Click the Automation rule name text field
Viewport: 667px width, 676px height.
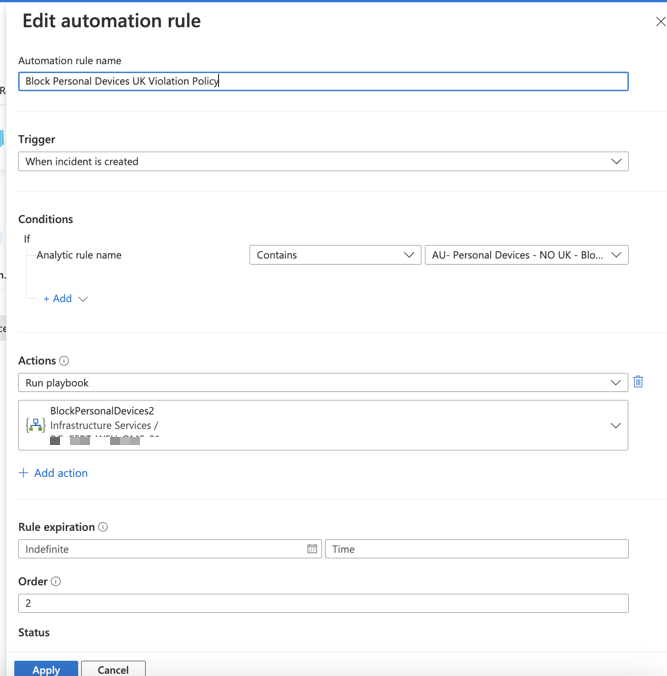point(323,81)
